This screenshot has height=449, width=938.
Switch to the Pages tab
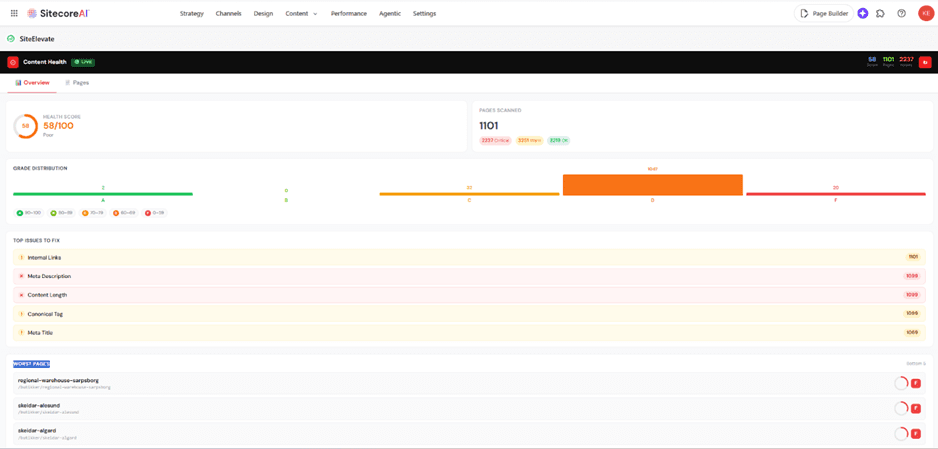pyautogui.click(x=77, y=83)
